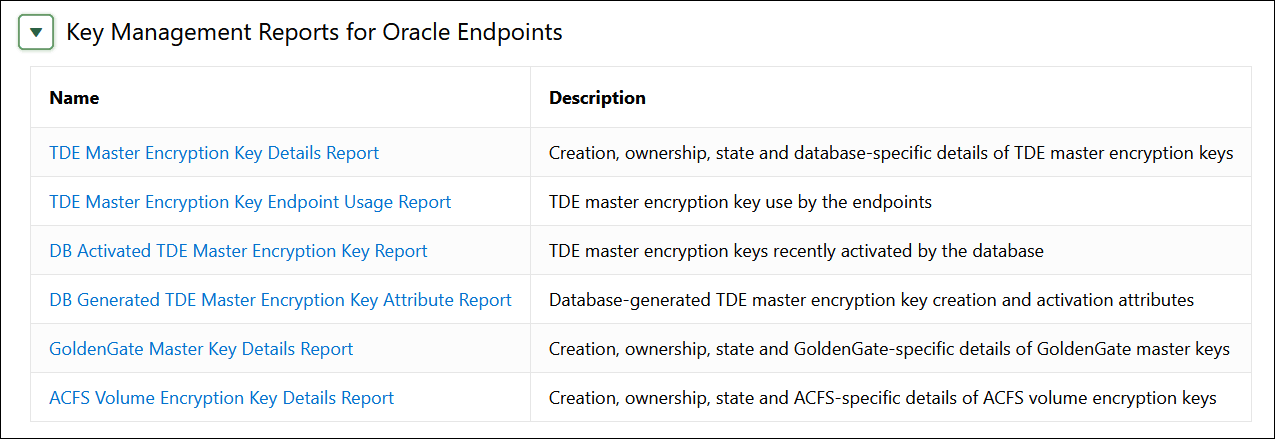This screenshot has width=1275, height=439.
Task: Click the Description column header
Action: (x=597, y=98)
